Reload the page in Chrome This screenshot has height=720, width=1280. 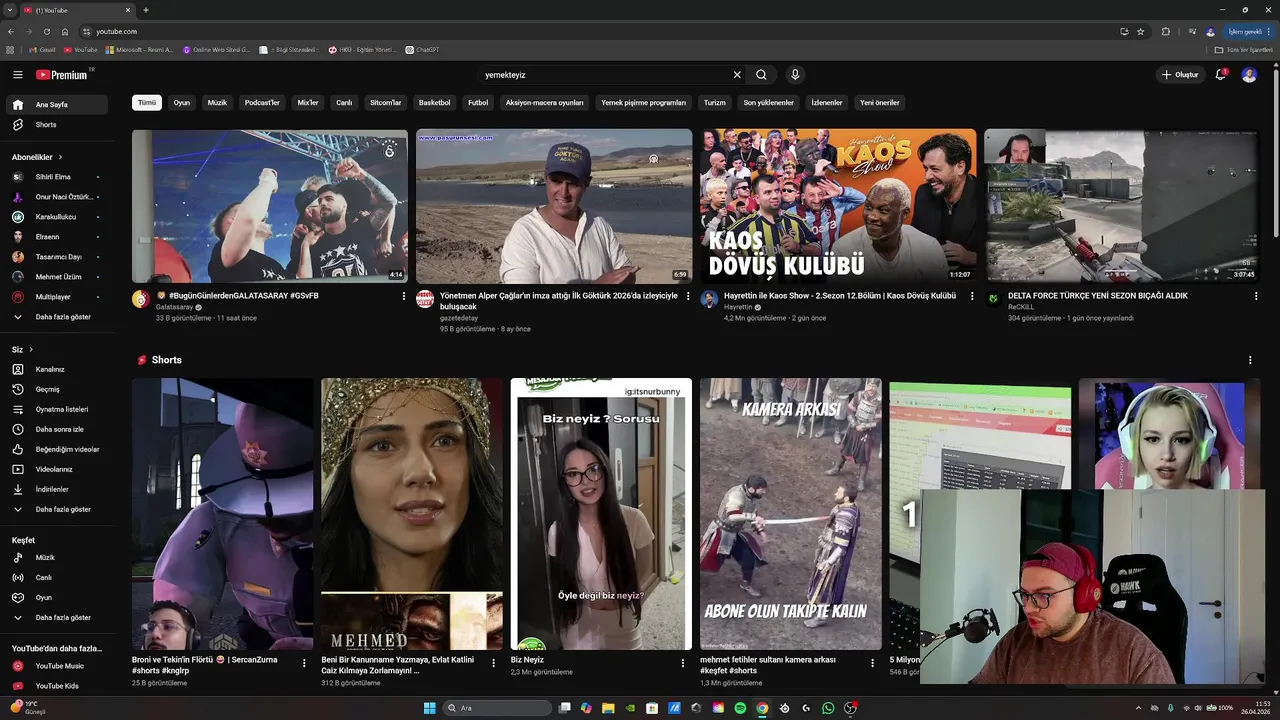click(46, 32)
